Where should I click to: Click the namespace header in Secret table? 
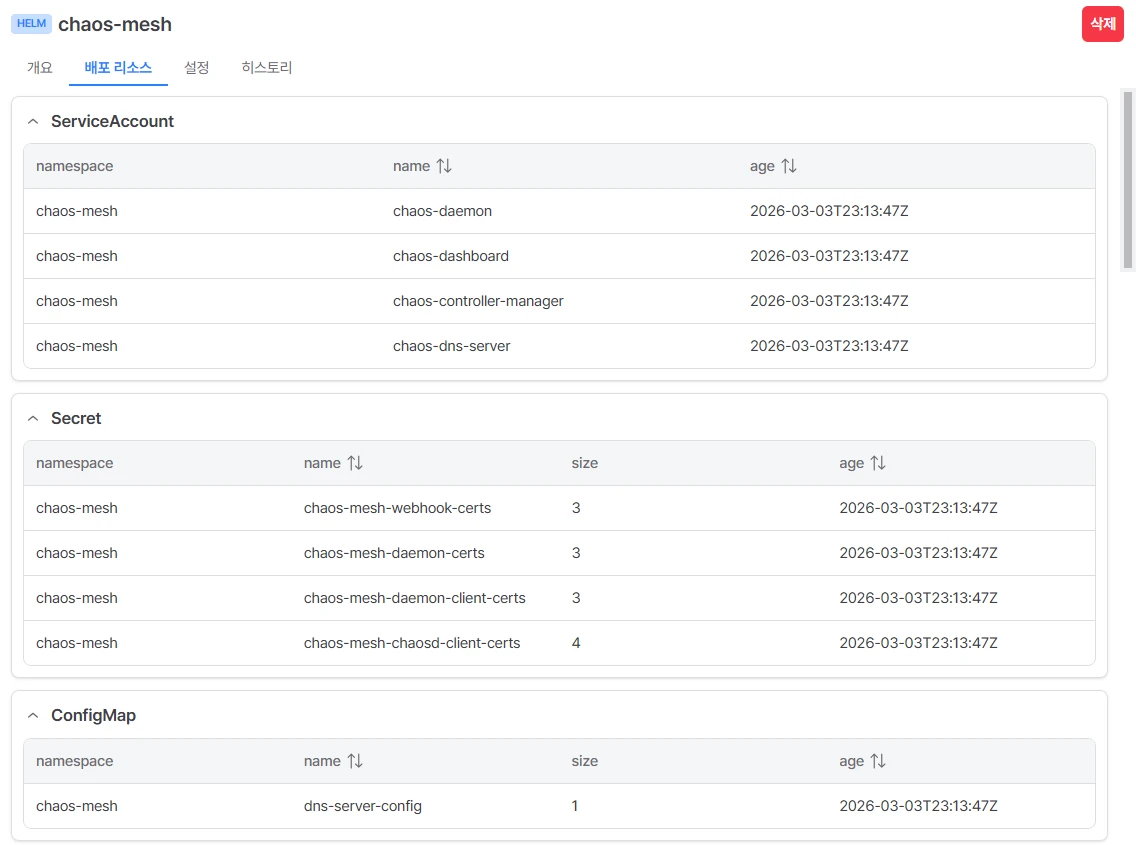(75, 463)
